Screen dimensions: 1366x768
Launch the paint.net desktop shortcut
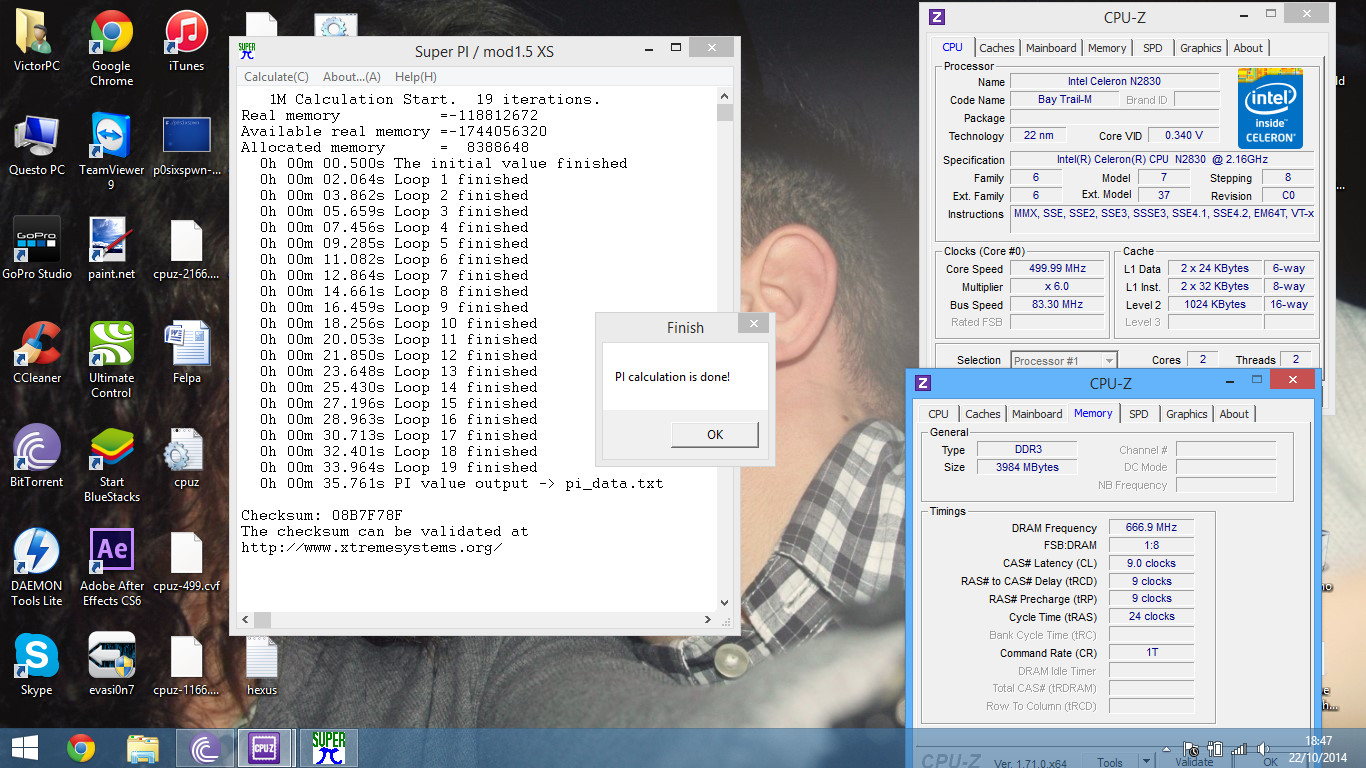111,249
